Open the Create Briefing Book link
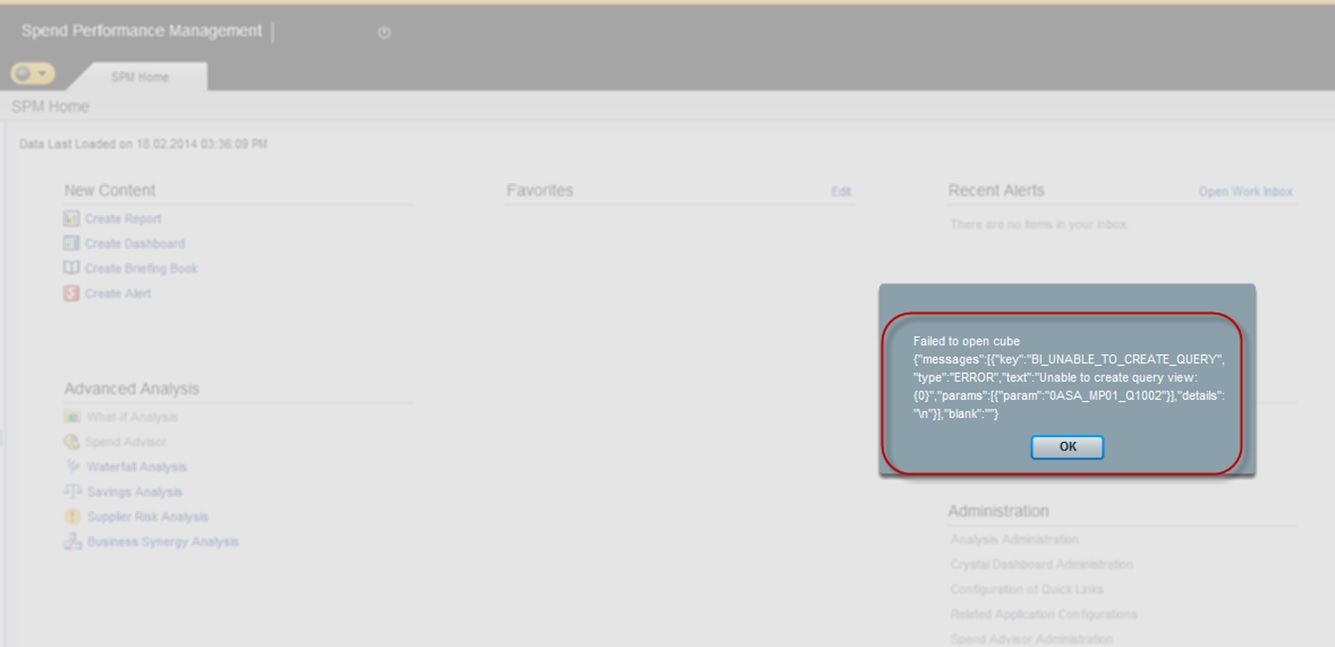This screenshot has width=1335, height=647. coord(141,268)
